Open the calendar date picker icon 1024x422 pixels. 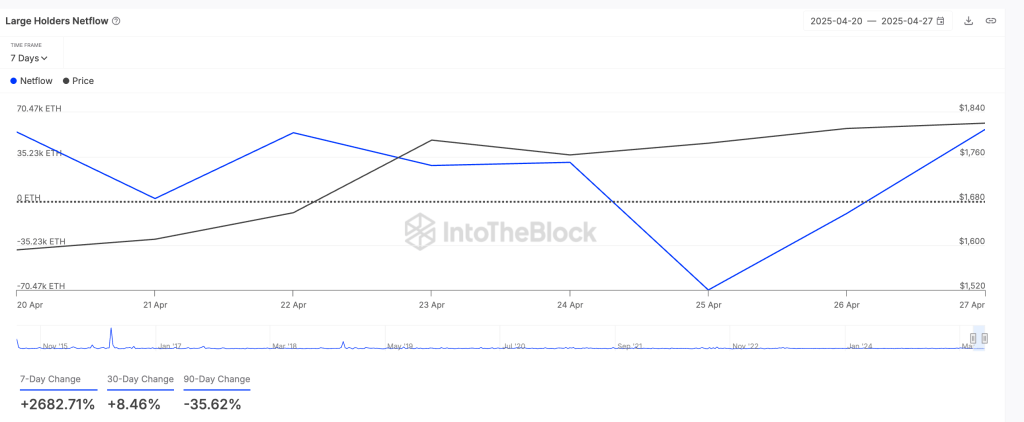(940, 21)
